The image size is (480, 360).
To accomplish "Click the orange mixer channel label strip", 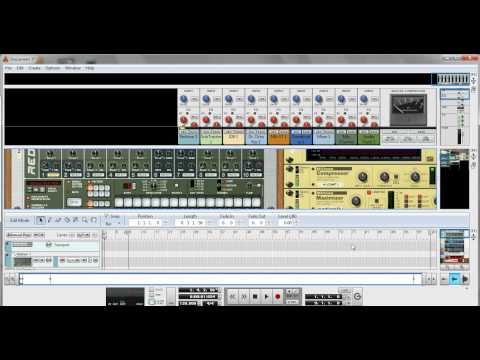I will tap(279, 137).
